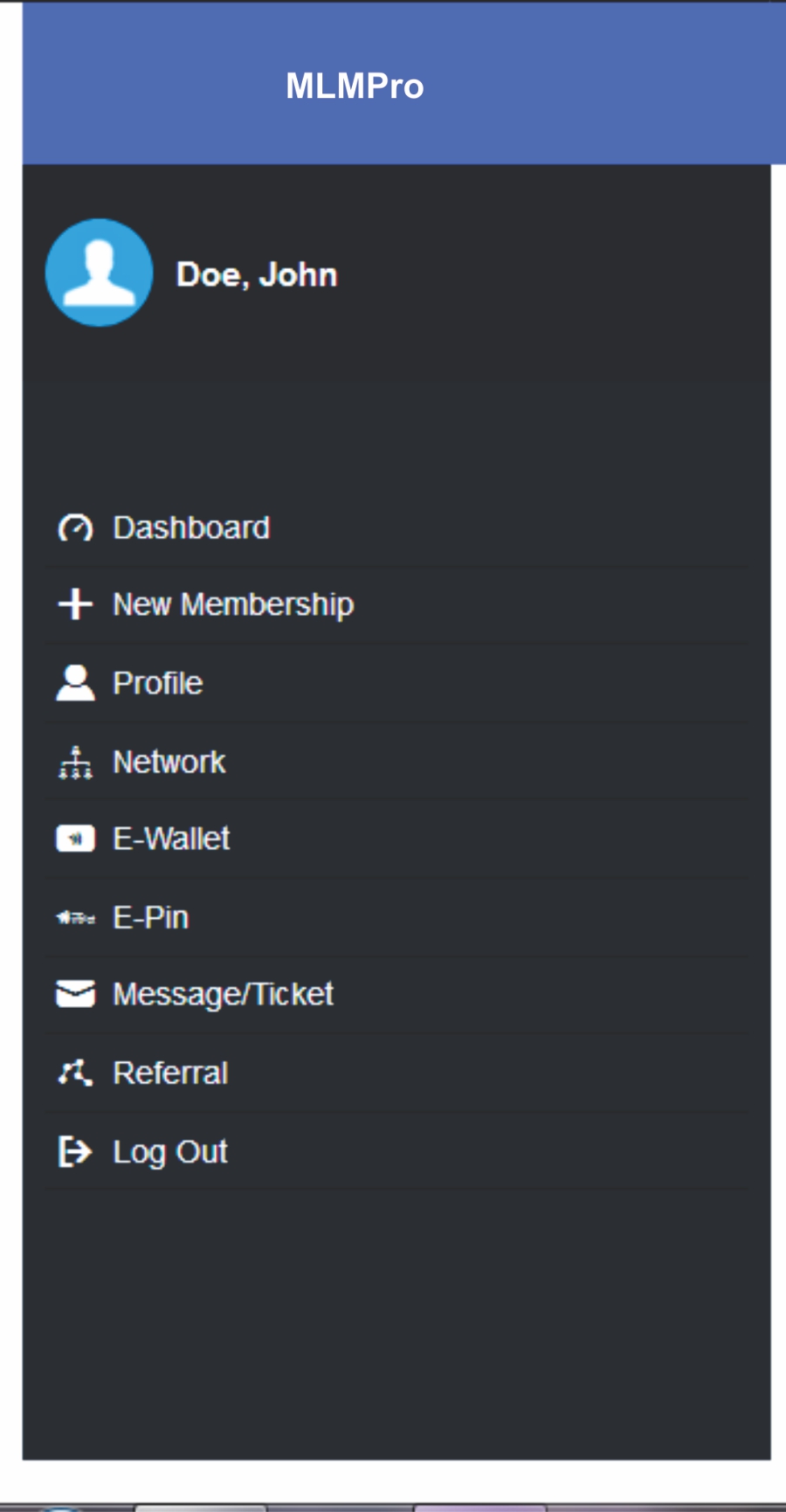
Task: Click the MLMPro header title
Action: (355, 86)
